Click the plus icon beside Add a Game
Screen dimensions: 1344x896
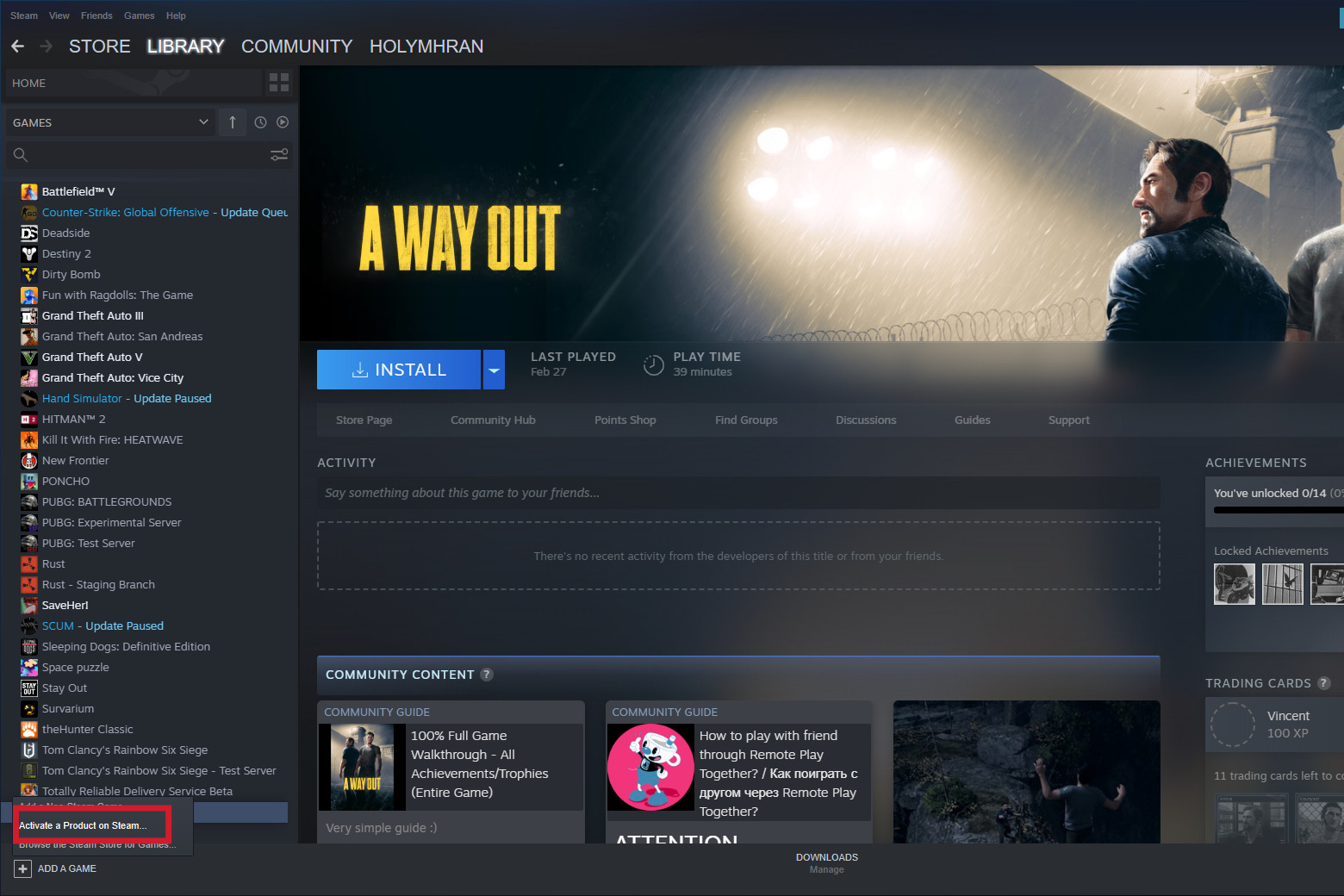tap(23, 868)
